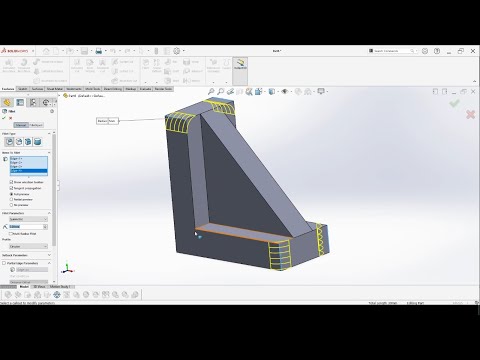Enable Multi Radius Fillet checkbox

click(11, 234)
